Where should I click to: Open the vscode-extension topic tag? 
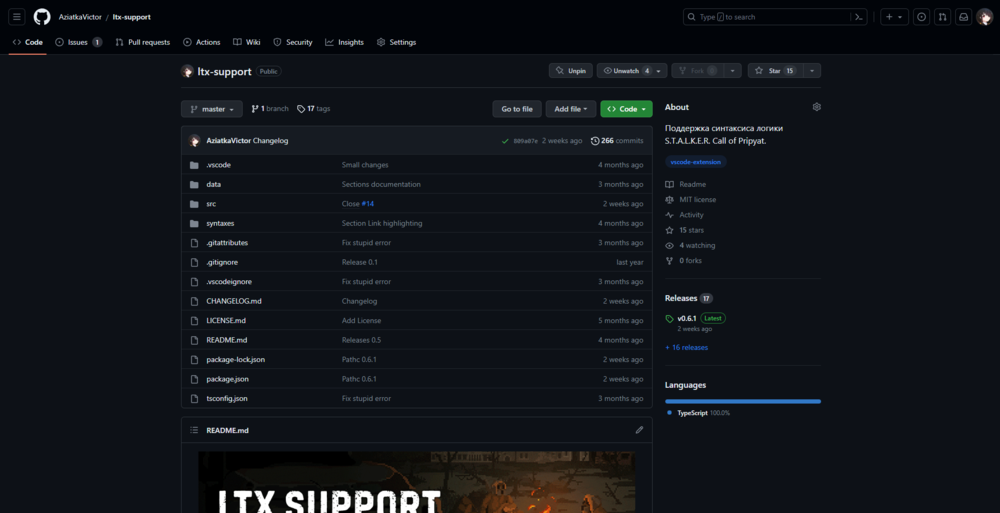point(696,162)
